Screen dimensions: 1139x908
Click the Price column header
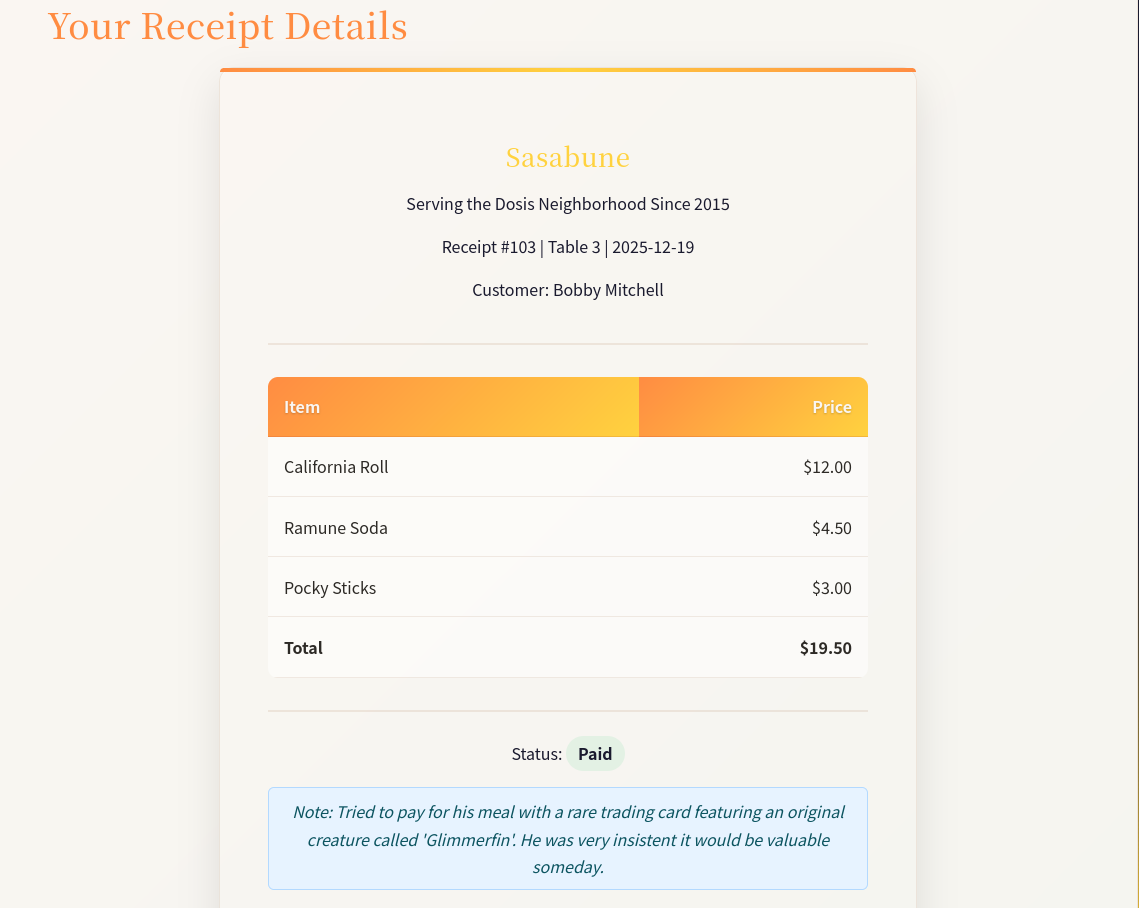pyautogui.click(x=831, y=407)
